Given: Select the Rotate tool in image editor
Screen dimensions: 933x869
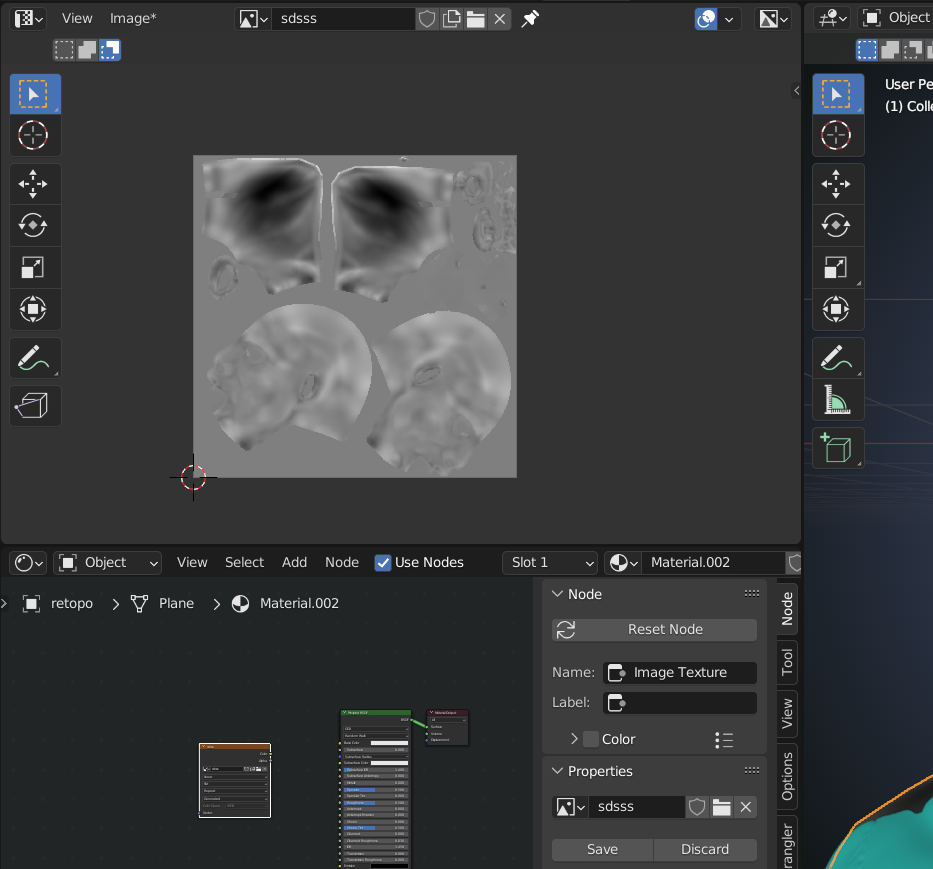Looking at the screenshot, I should click(x=35, y=226).
